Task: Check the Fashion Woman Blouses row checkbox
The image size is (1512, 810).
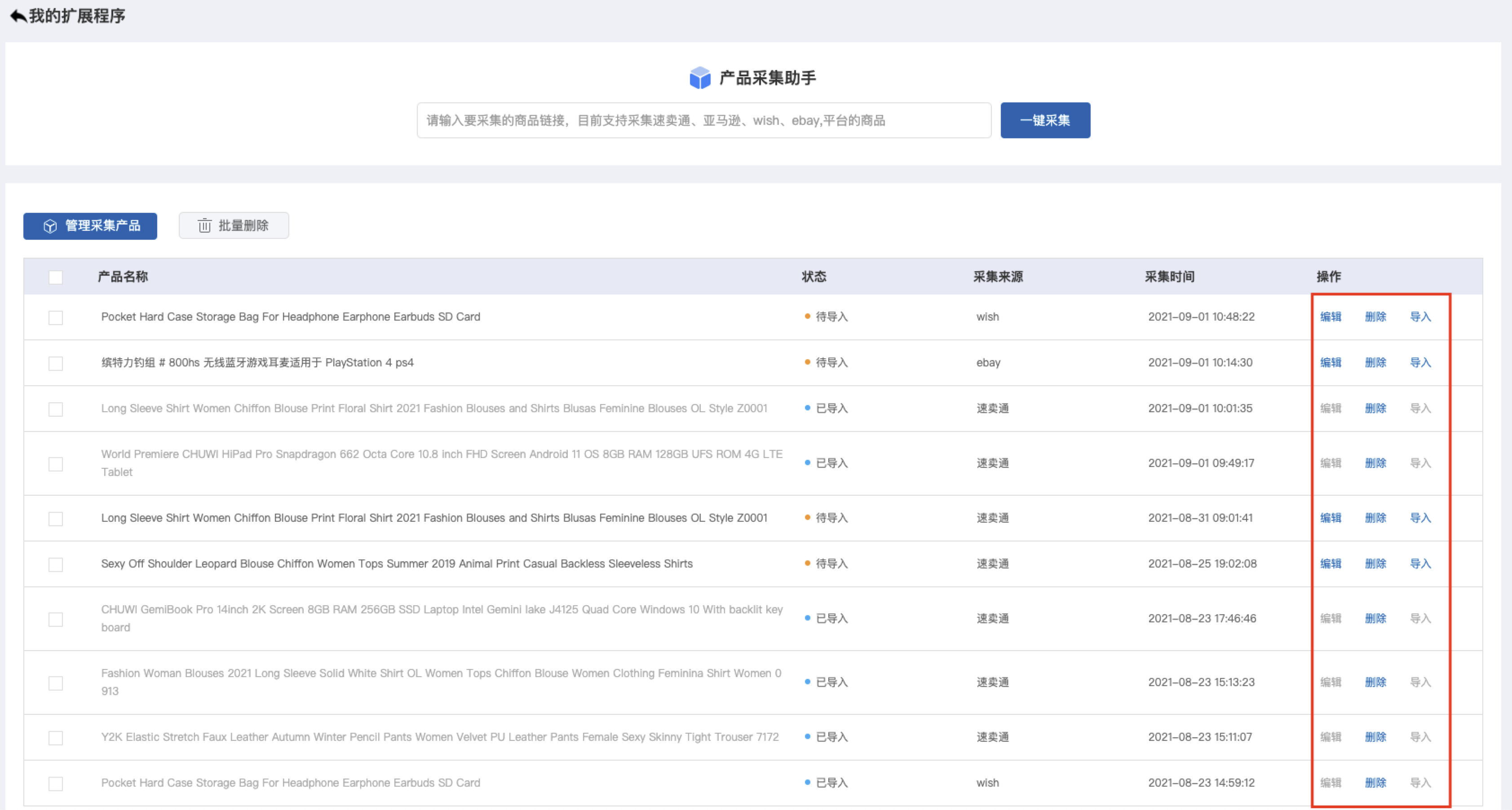Action: tap(56, 683)
